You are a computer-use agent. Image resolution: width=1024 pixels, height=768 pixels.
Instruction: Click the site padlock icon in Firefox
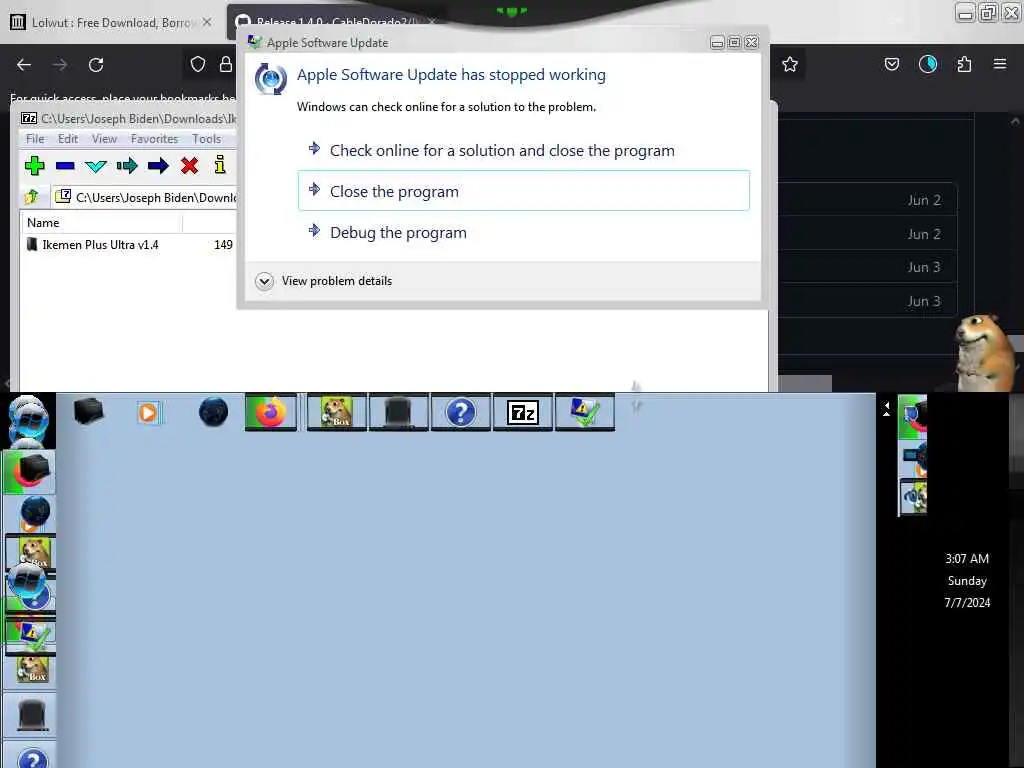coord(226,64)
